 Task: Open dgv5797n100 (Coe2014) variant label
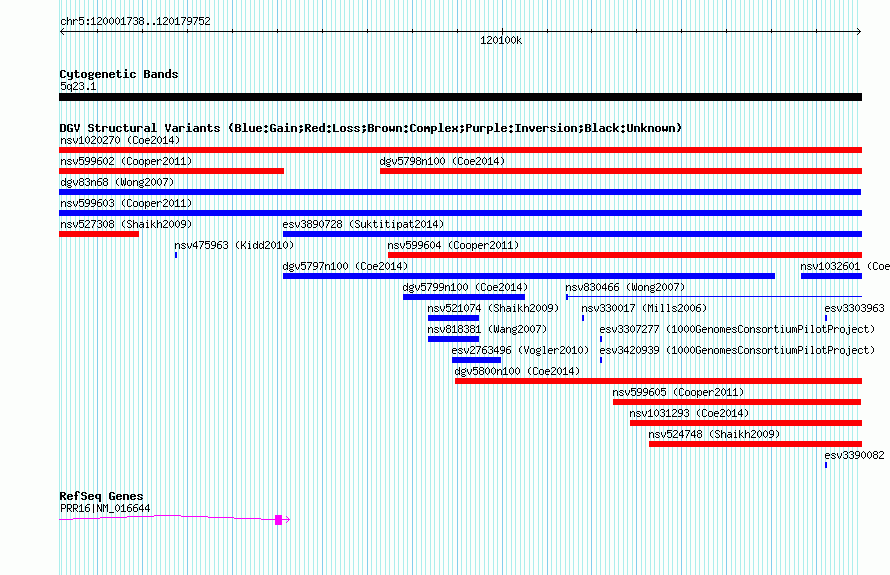click(x=345, y=266)
